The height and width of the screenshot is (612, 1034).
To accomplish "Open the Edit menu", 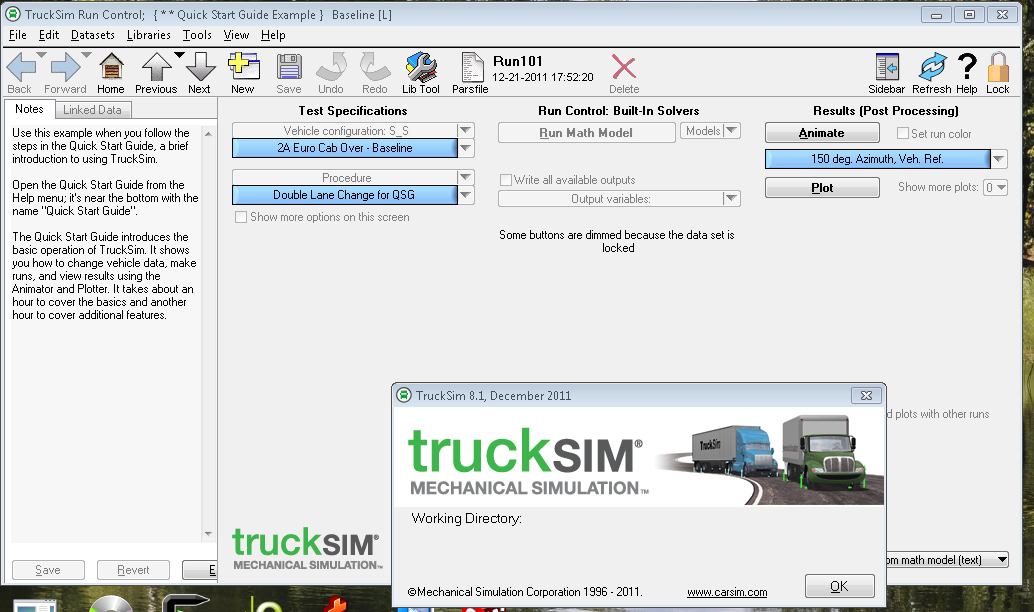I will (49, 35).
